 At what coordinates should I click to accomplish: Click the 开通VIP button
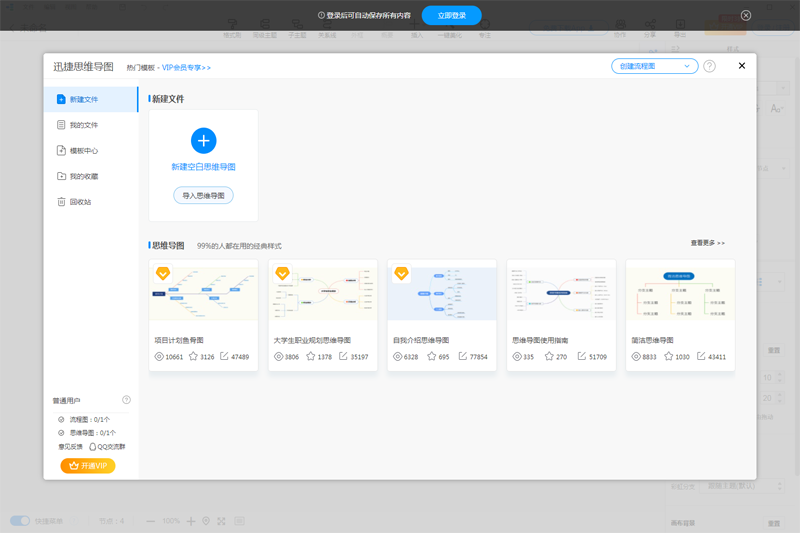tap(88, 466)
